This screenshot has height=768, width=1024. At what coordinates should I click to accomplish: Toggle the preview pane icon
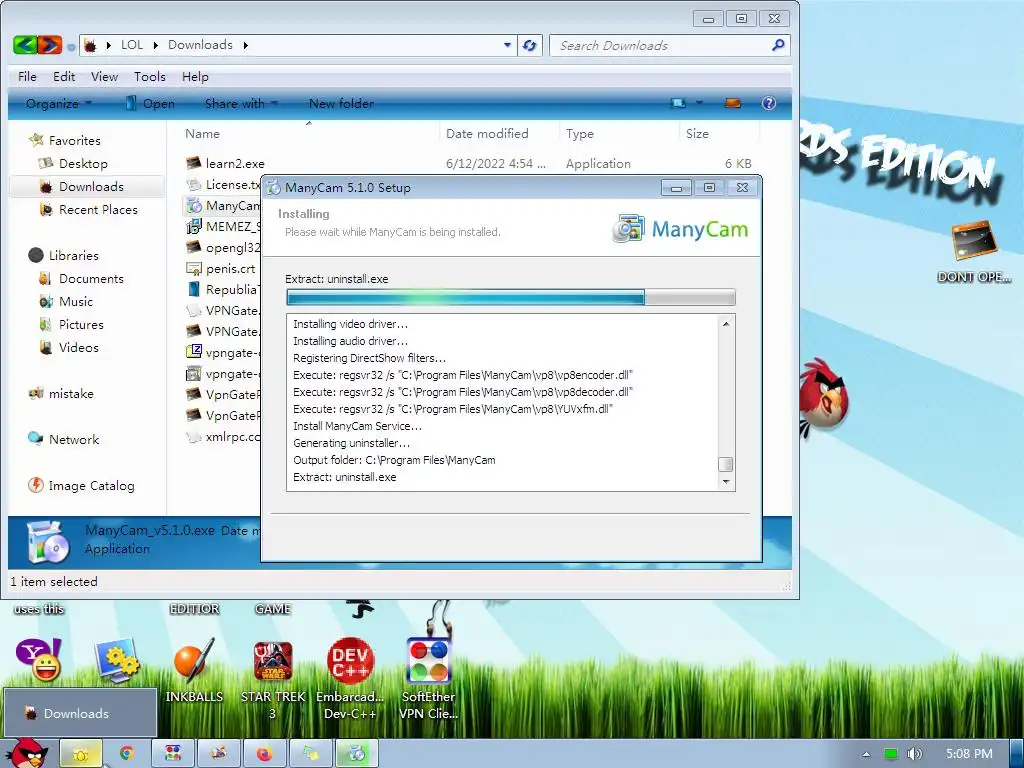(733, 103)
